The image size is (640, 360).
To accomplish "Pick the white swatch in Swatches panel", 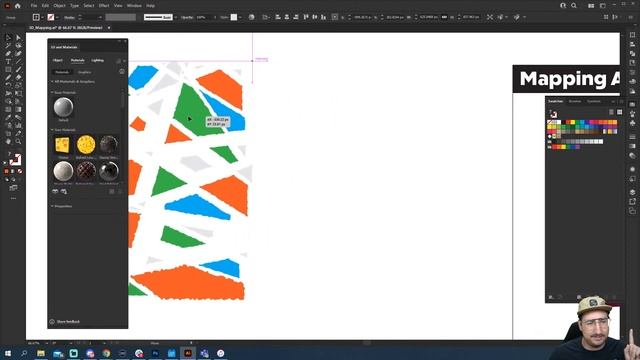I will (559, 122).
